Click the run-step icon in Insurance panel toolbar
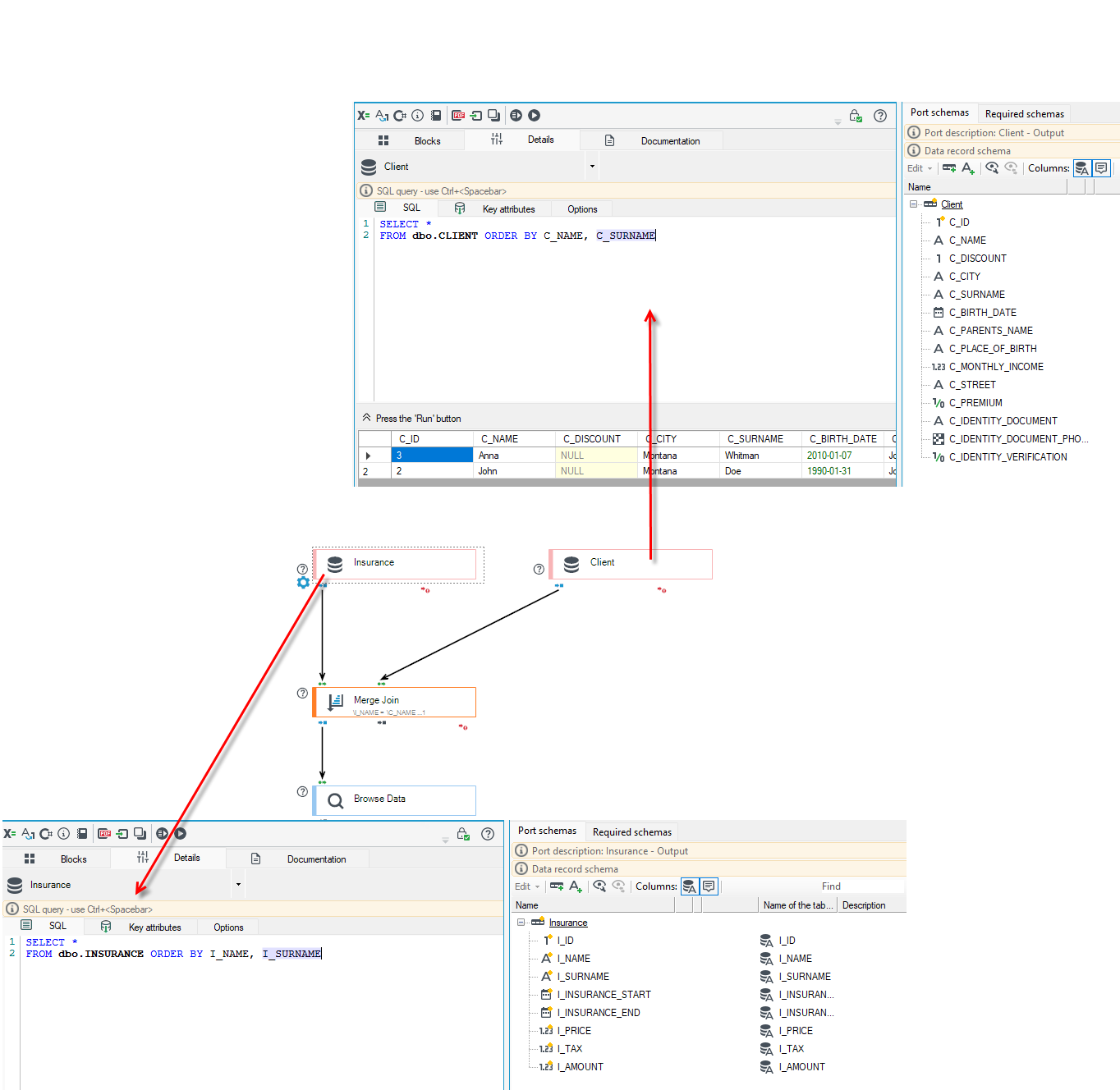 (162, 834)
